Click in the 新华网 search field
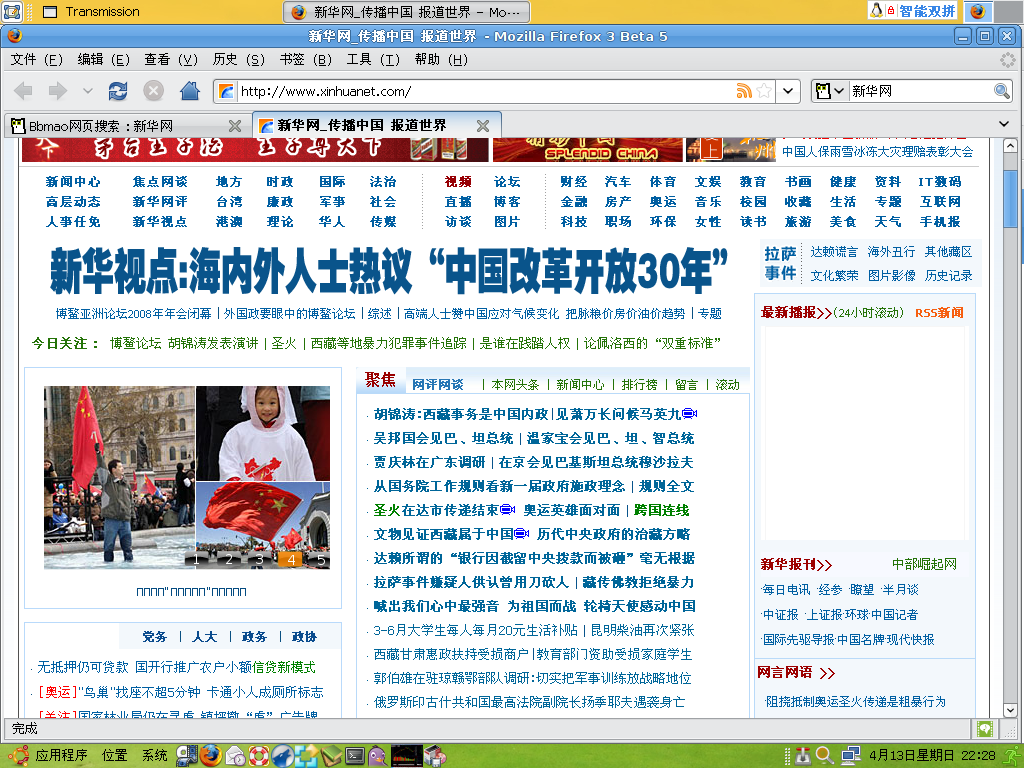 point(920,91)
